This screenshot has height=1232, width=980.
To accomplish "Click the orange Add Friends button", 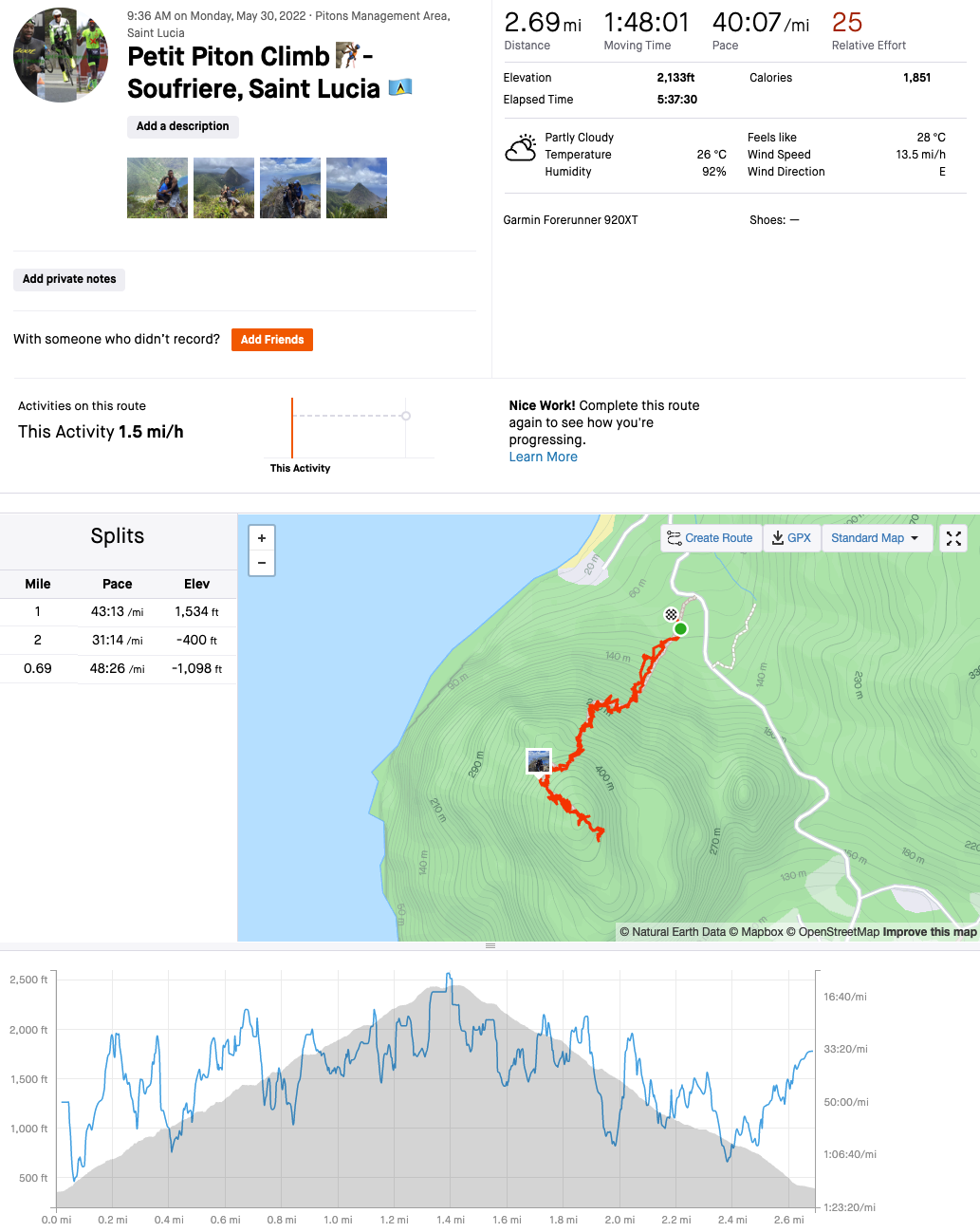I will coord(272,340).
